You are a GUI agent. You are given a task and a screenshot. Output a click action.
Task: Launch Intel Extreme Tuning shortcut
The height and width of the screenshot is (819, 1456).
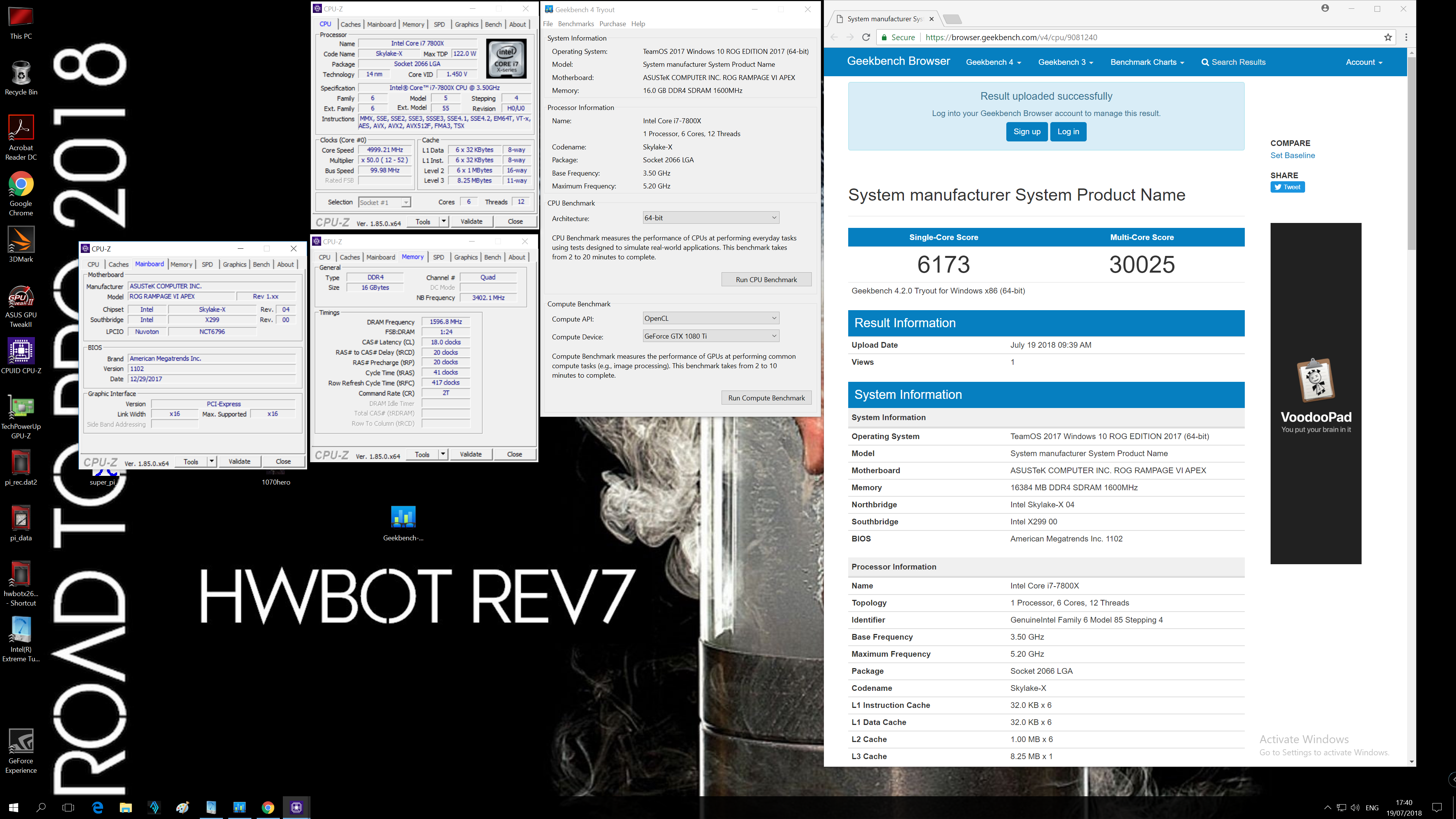21,639
